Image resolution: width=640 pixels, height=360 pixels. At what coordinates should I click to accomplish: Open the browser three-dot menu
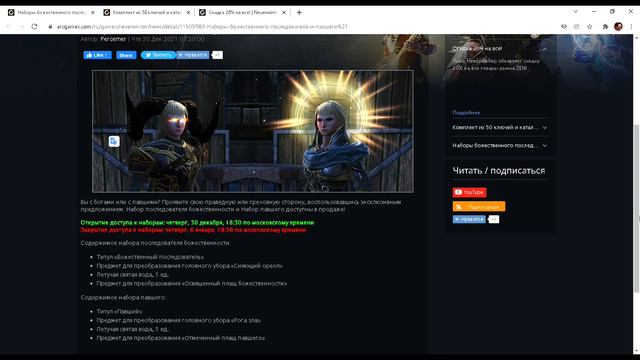[x=631, y=27]
